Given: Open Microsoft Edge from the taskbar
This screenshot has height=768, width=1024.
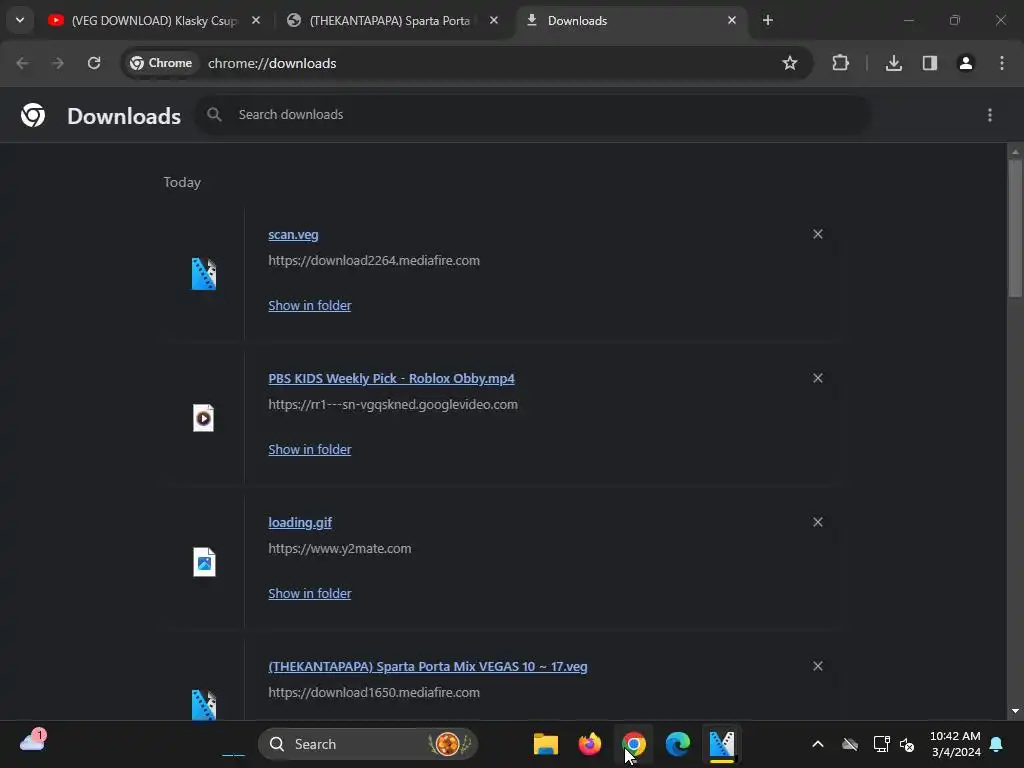Looking at the screenshot, I should tap(678, 744).
